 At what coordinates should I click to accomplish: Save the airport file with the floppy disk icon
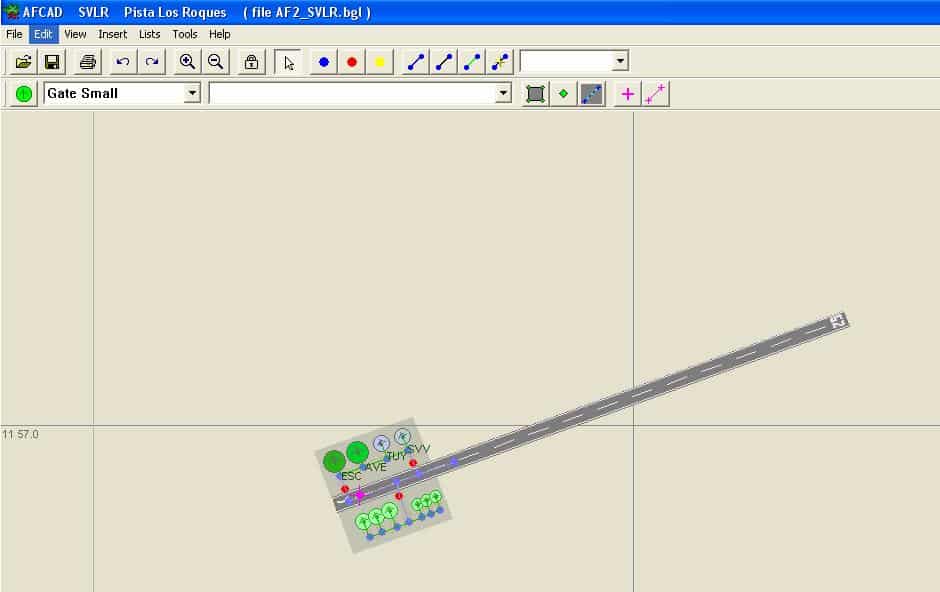(52, 62)
